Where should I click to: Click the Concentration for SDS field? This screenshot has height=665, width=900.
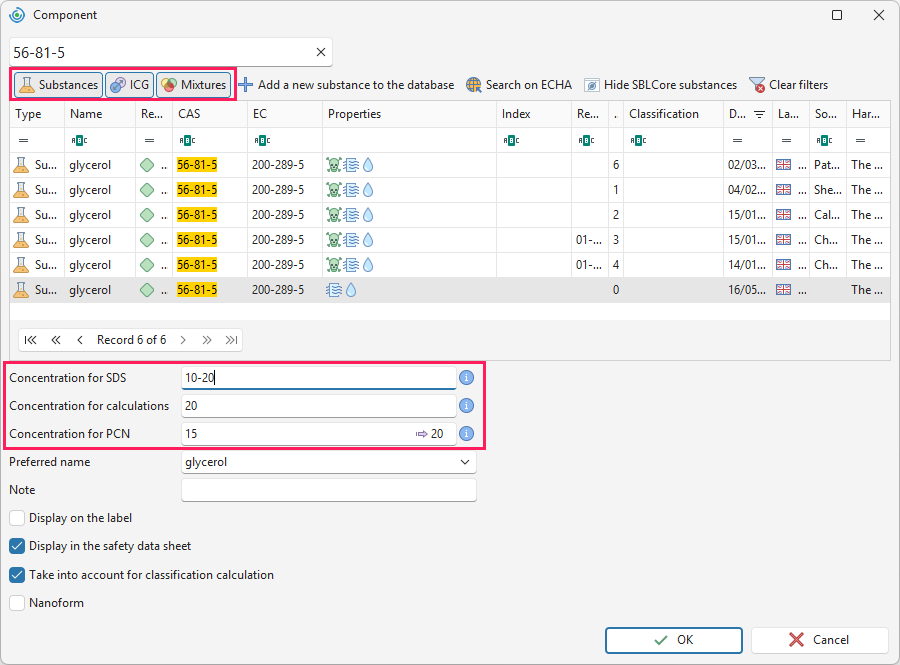pyautogui.click(x=319, y=378)
